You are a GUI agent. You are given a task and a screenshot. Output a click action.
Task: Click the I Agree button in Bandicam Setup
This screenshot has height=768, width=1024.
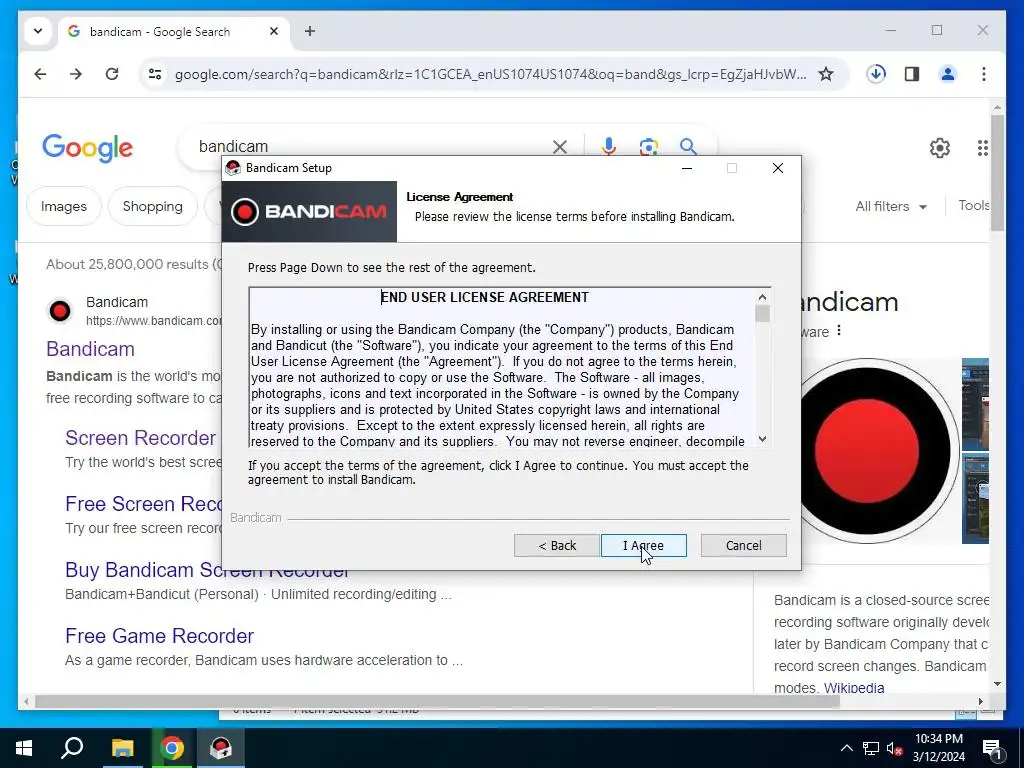[x=643, y=545]
